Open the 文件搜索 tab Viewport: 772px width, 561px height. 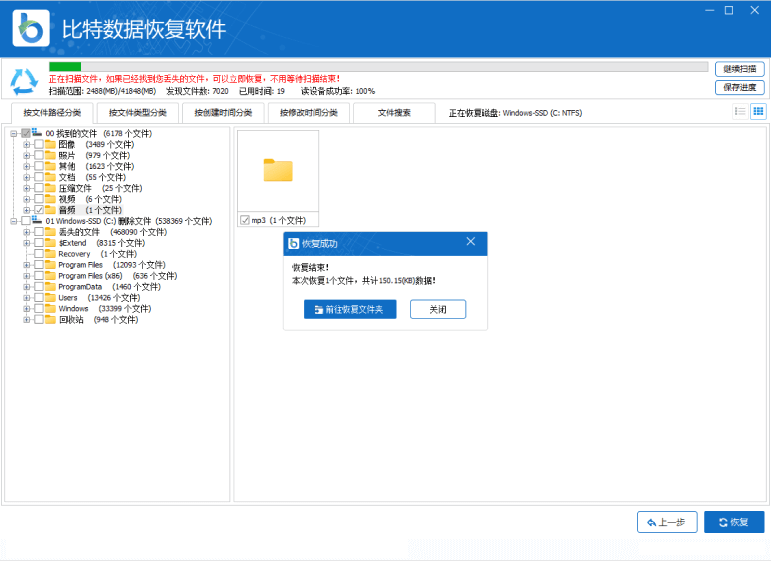coord(394,113)
